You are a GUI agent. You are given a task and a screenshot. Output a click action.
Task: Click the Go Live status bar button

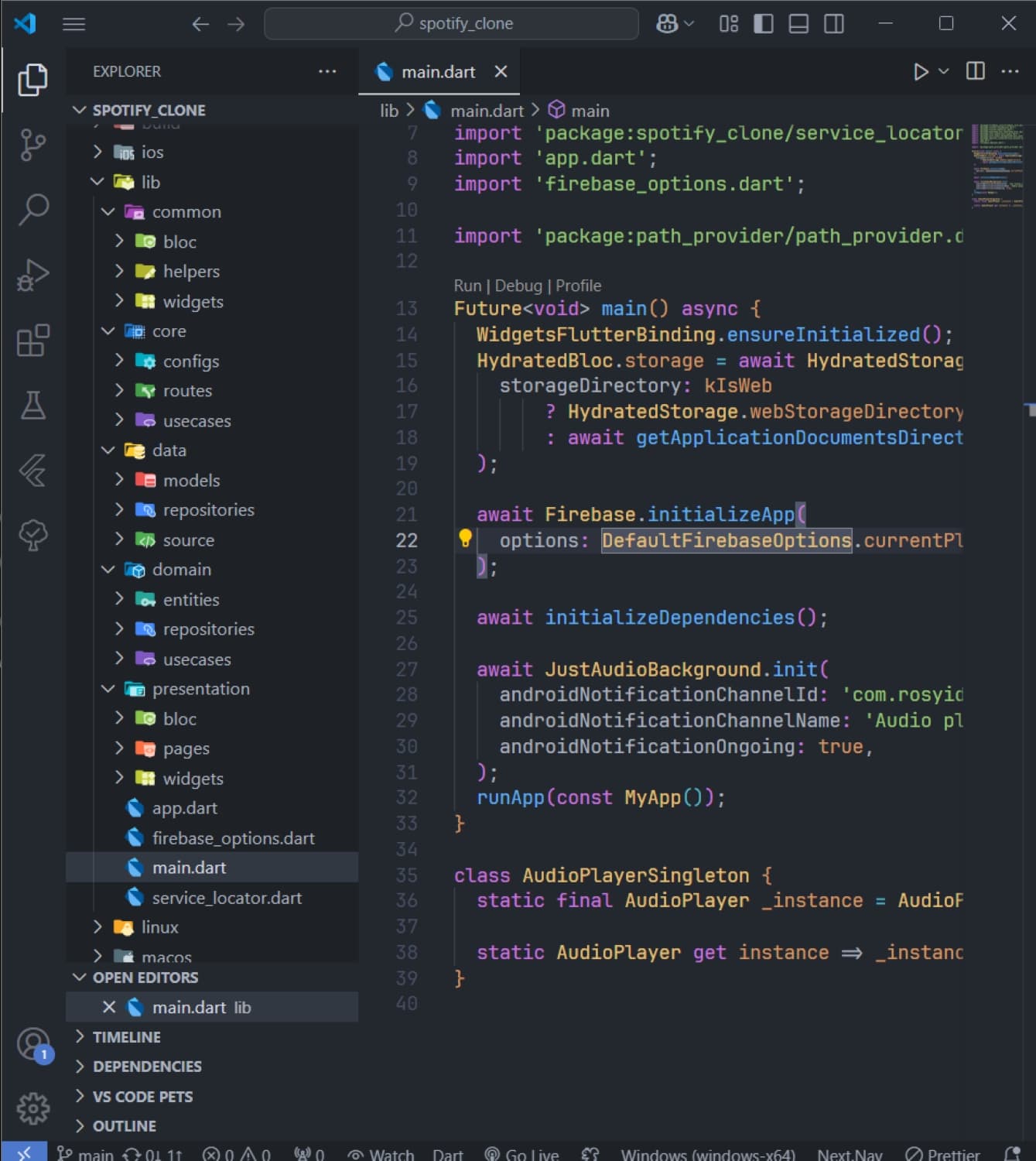[521, 1154]
